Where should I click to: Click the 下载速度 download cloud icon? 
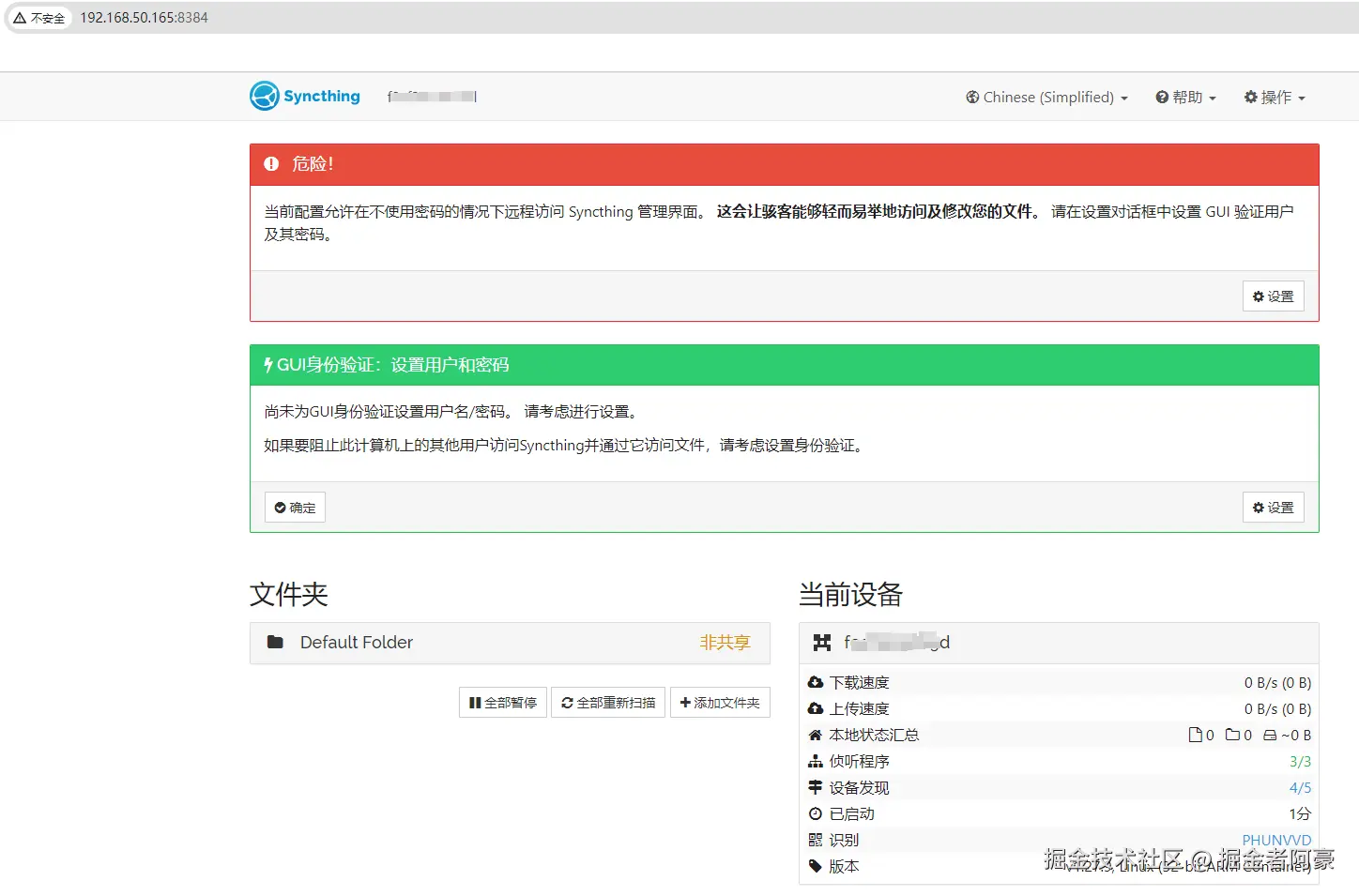click(x=816, y=682)
